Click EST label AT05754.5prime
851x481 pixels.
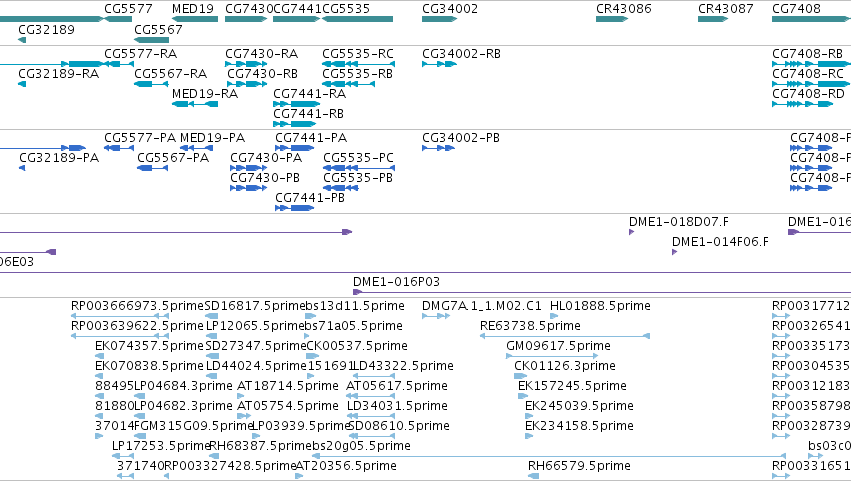pyautogui.click(x=288, y=407)
